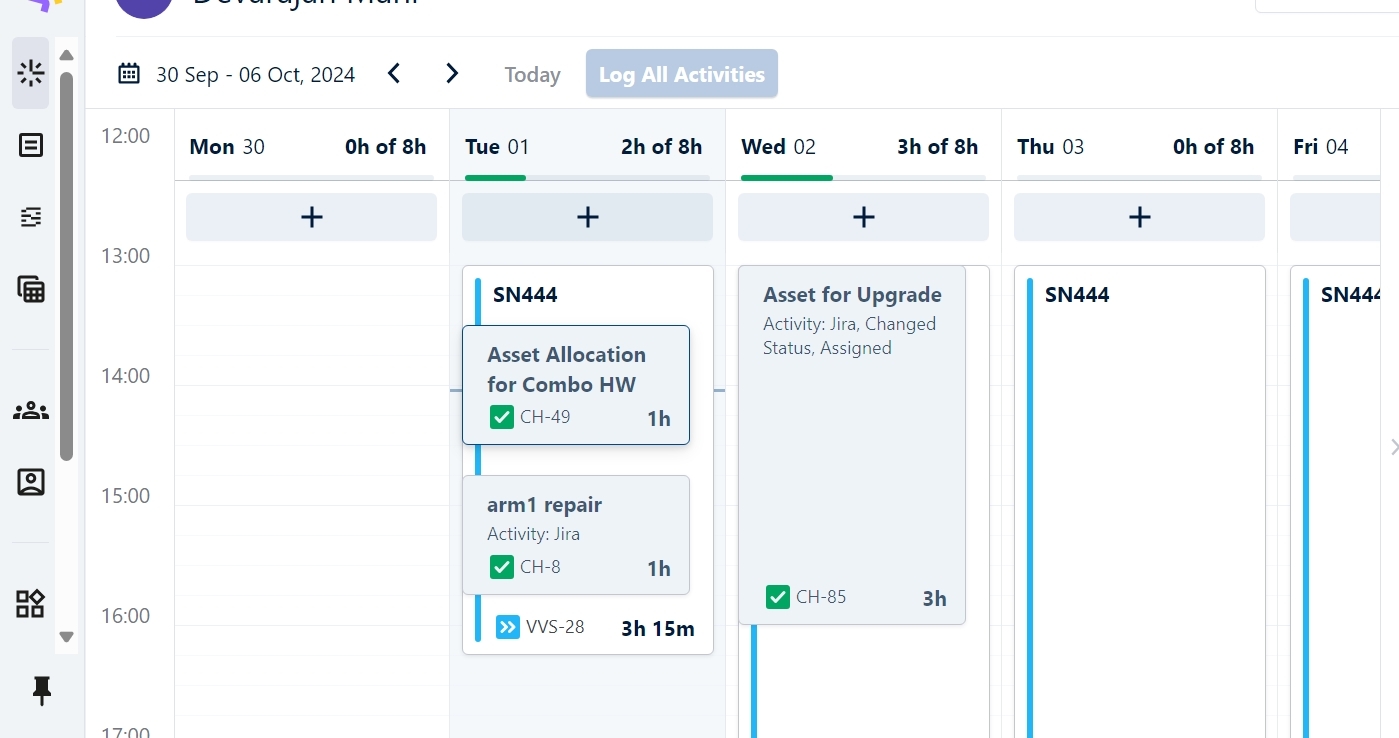Click the CH-85 green checkbox icon
The image size is (1399, 738).
(x=778, y=597)
